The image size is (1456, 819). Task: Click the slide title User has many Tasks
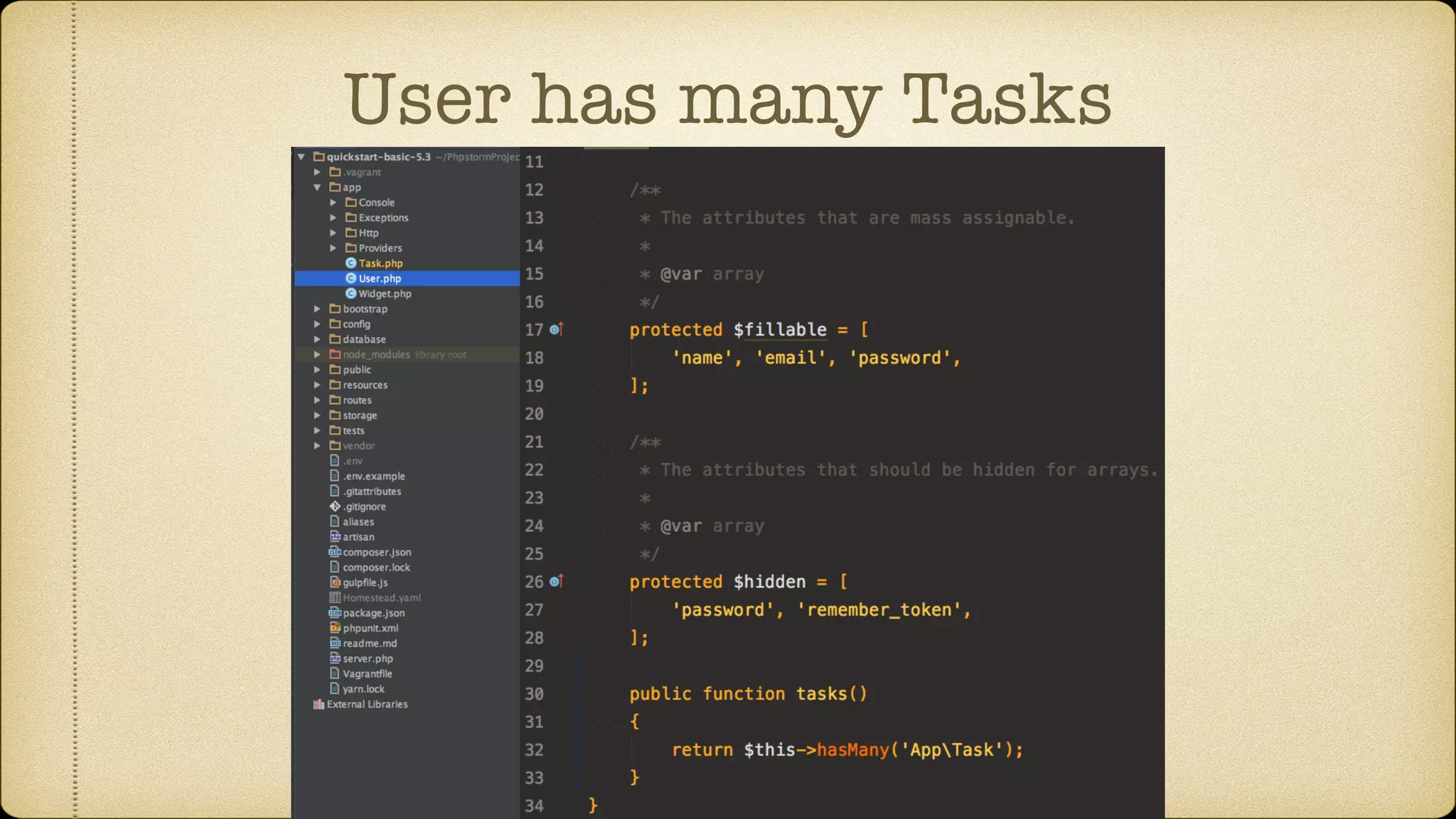click(x=728, y=101)
